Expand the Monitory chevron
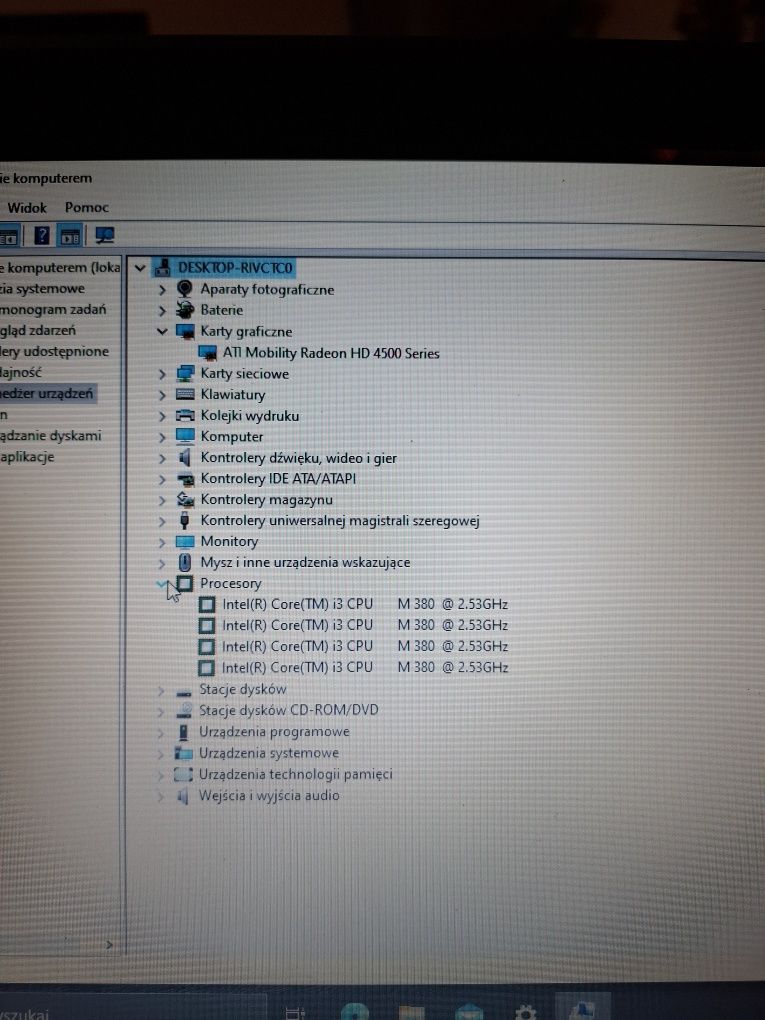This screenshot has width=765, height=1020. [163, 542]
